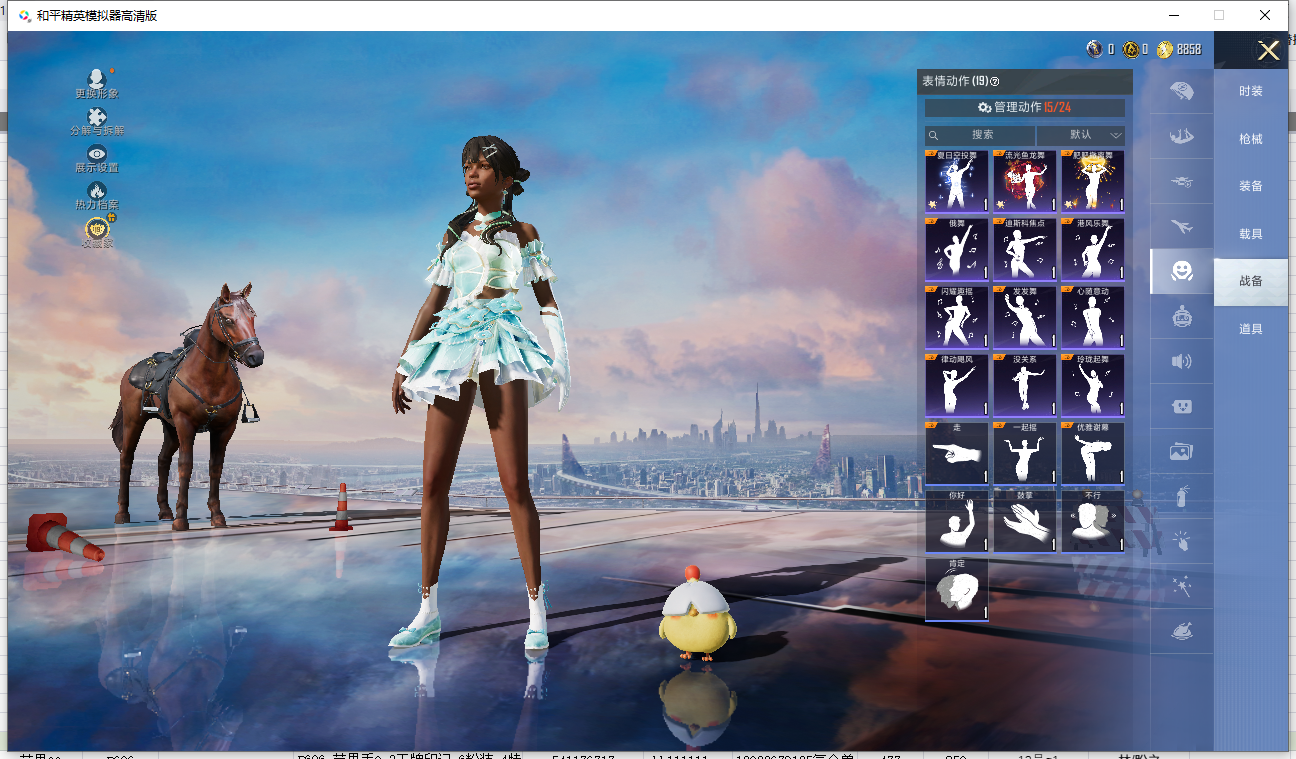Click the help icon beside 表情动作
This screenshot has height=759, width=1296.
[995, 82]
